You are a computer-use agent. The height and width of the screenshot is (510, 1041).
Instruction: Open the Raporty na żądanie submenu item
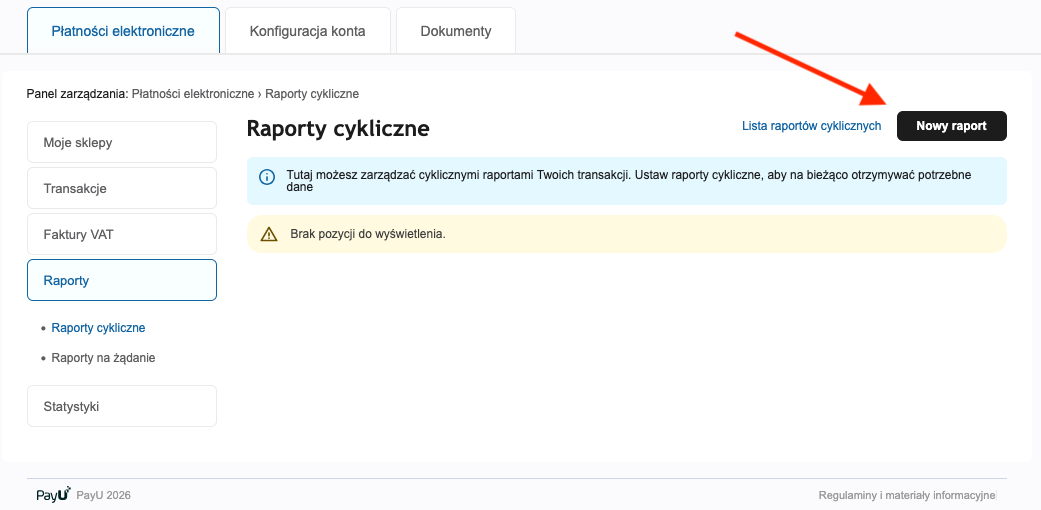pyautogui.click(x=103, y=357)
